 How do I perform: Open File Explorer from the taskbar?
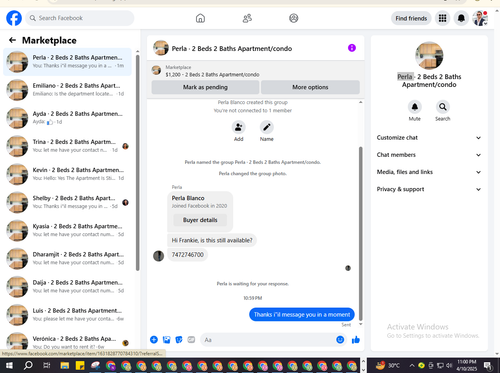[x=64, y=365]
